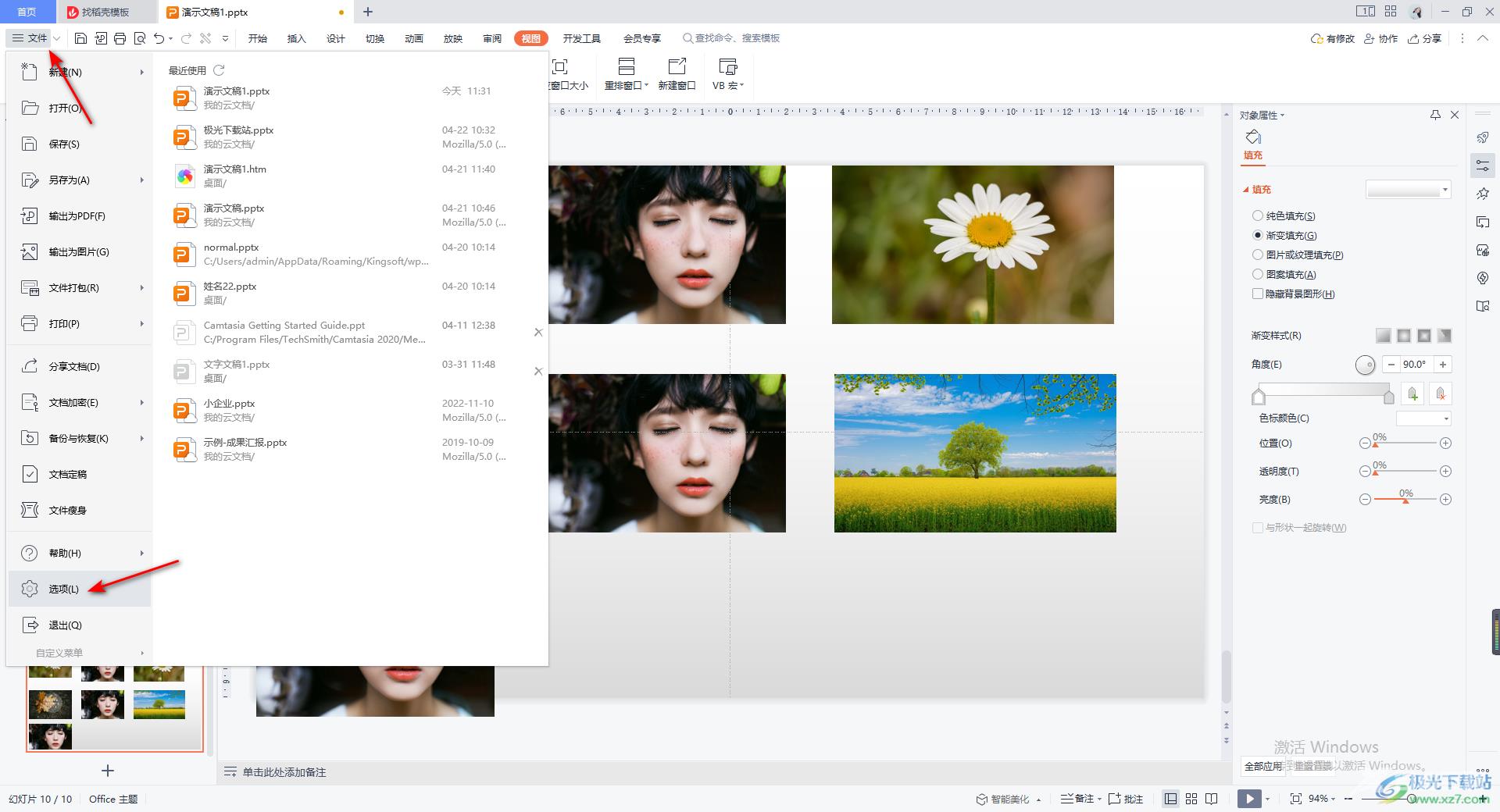
Task: Click the 分享 share button
Action: click(1424, 38)
